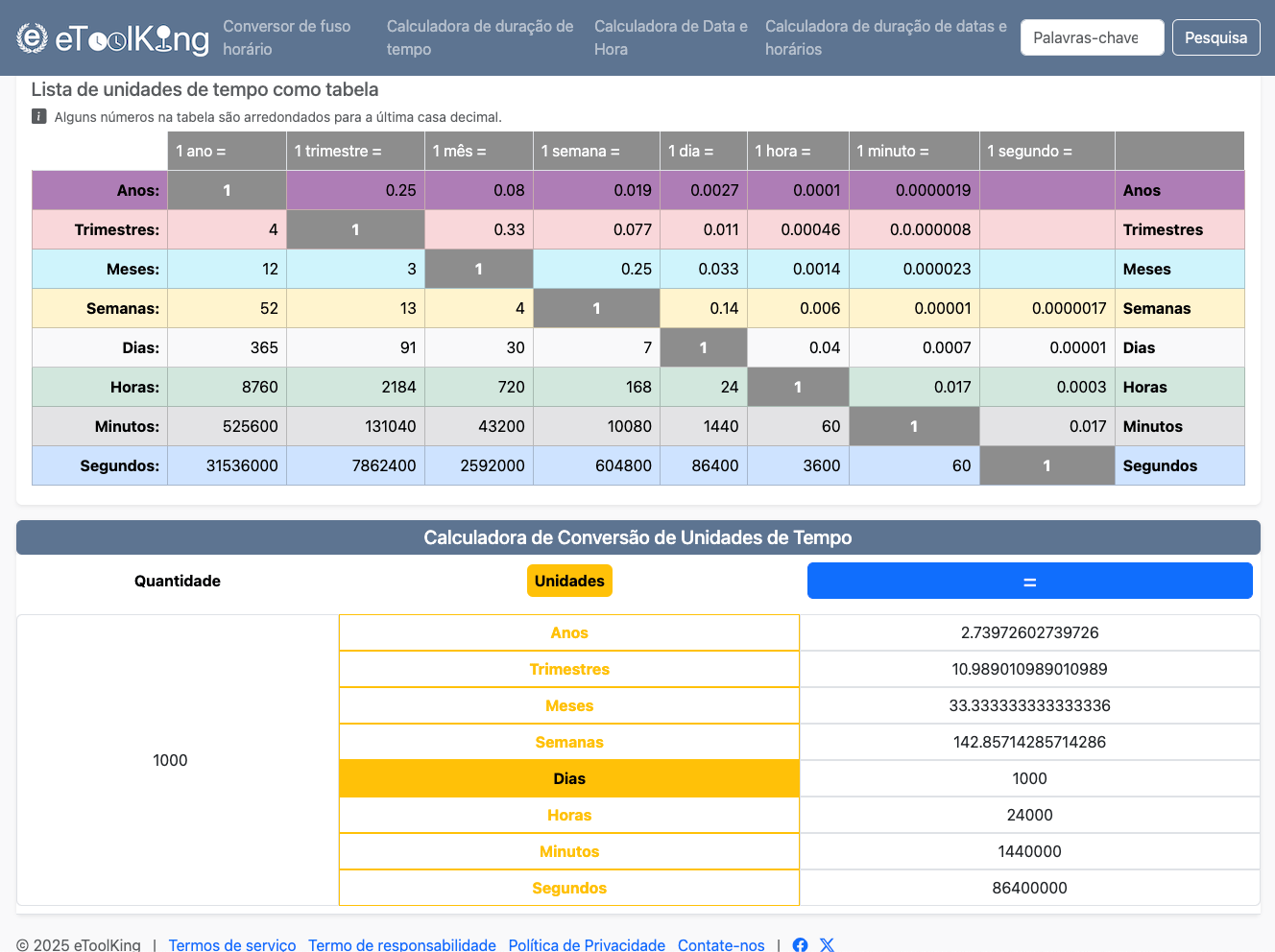Click the quantity field showing 1000
The height and width of the screenshot is (952, 1275).
(171, 760)
